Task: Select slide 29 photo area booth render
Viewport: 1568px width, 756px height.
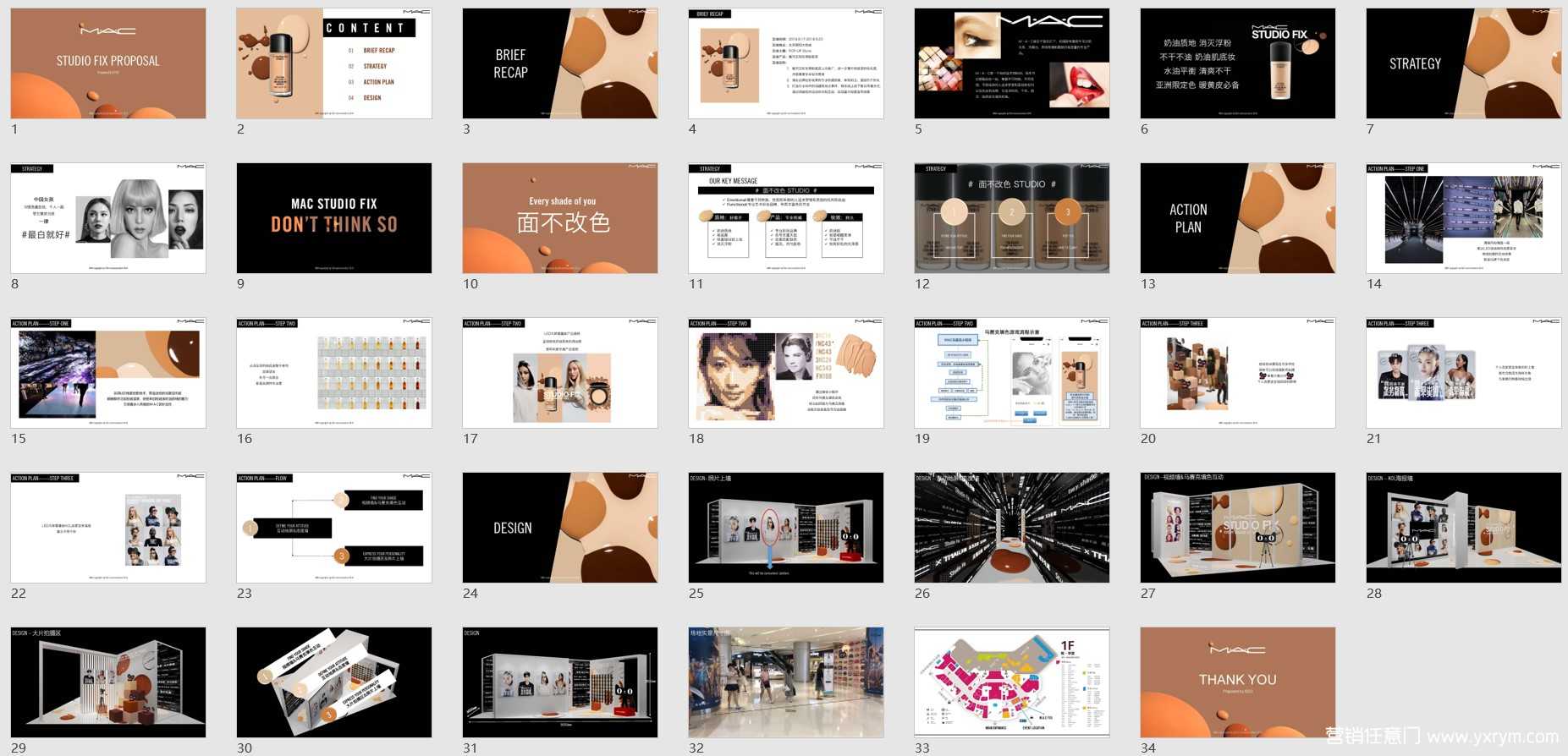Action: coord(108,682)
